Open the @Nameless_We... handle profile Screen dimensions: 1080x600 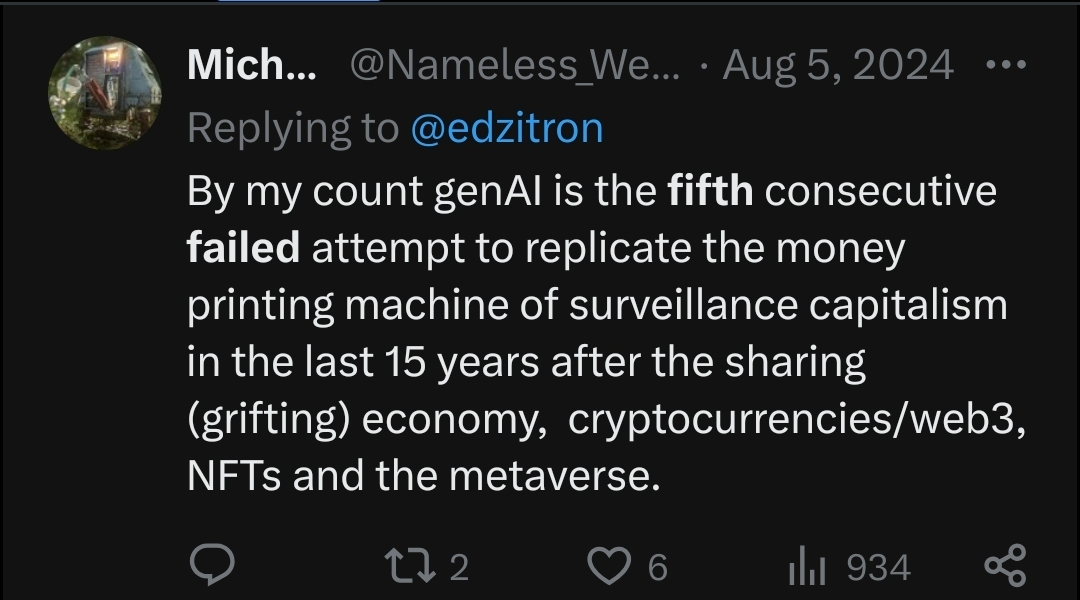tap(514, 66)
